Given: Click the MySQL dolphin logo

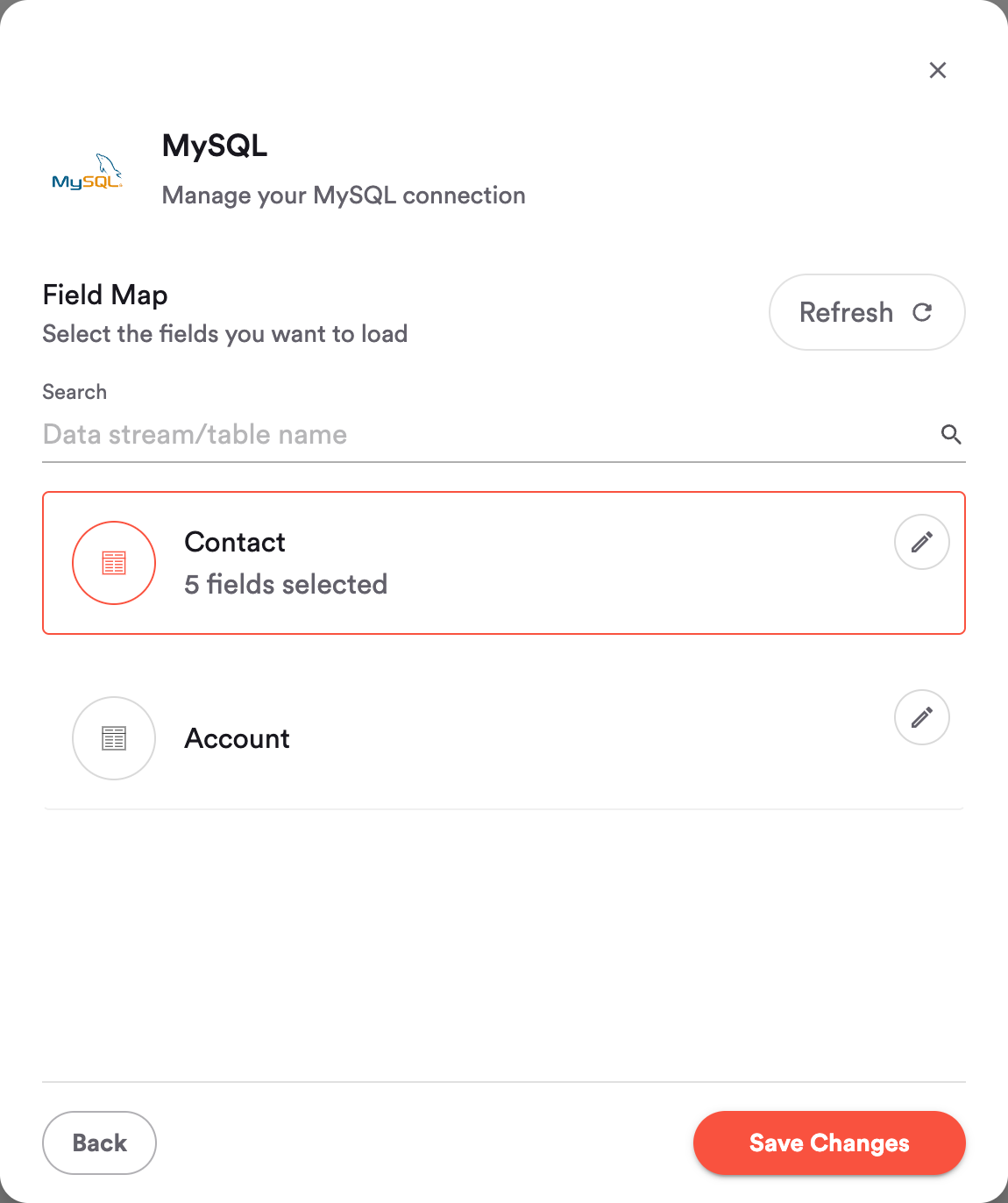Looking at the screenshot, I should (88, 171).
